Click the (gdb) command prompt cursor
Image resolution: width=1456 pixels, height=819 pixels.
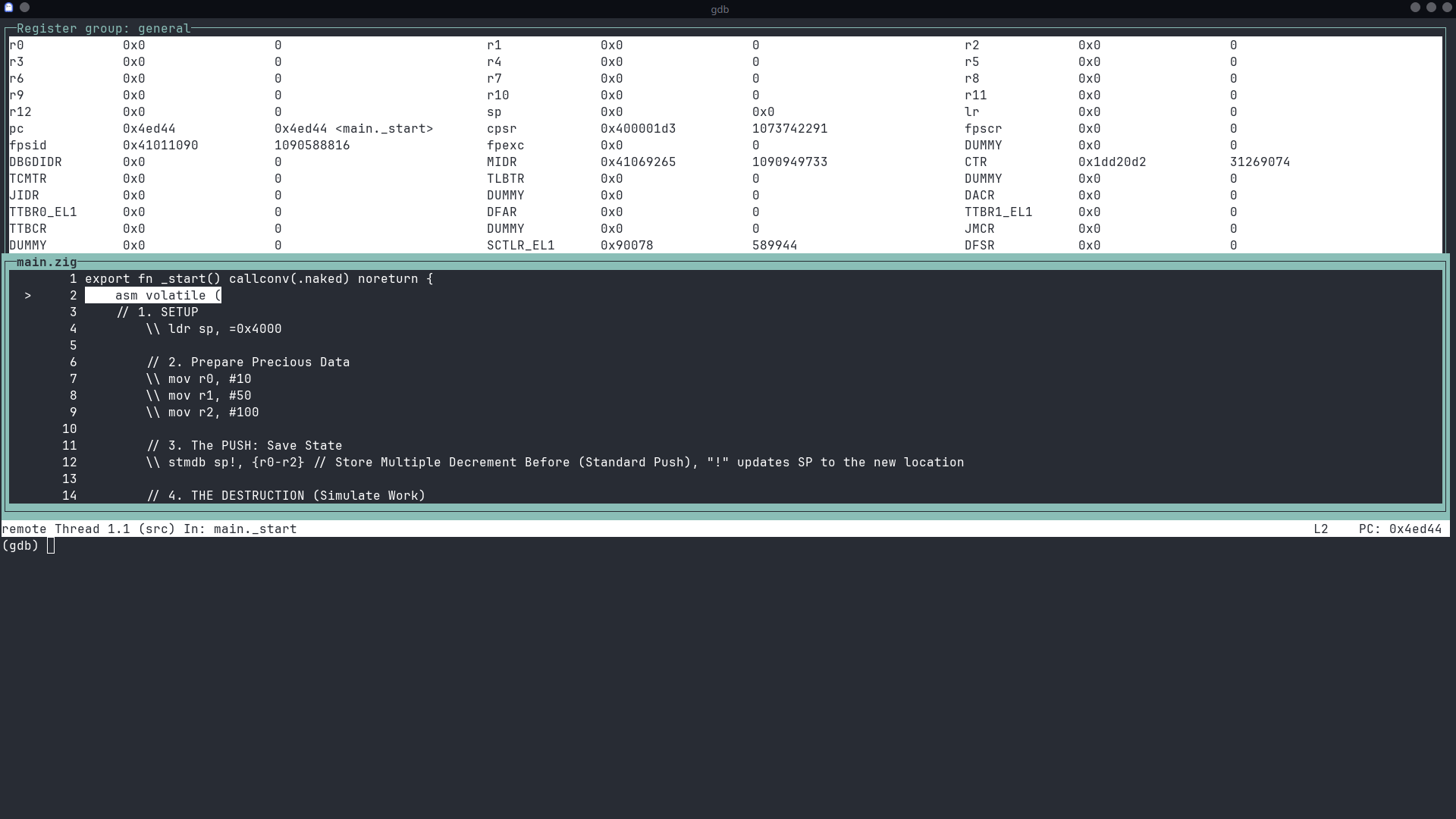52,545
